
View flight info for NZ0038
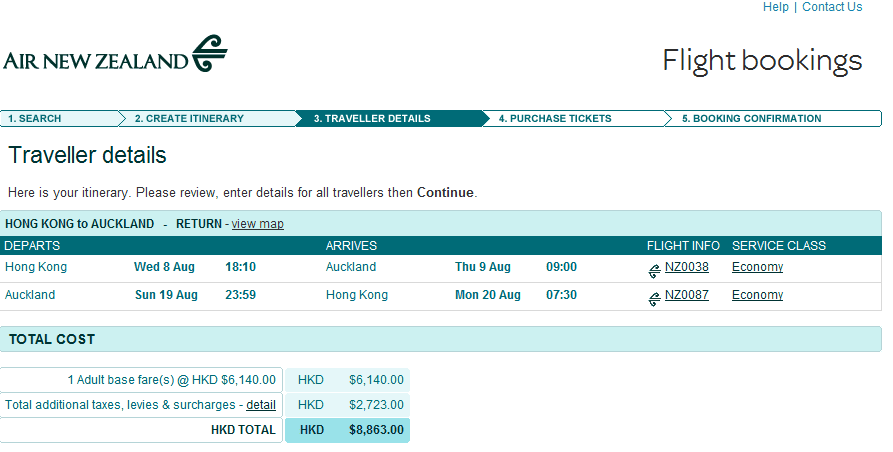coord(686,267)
